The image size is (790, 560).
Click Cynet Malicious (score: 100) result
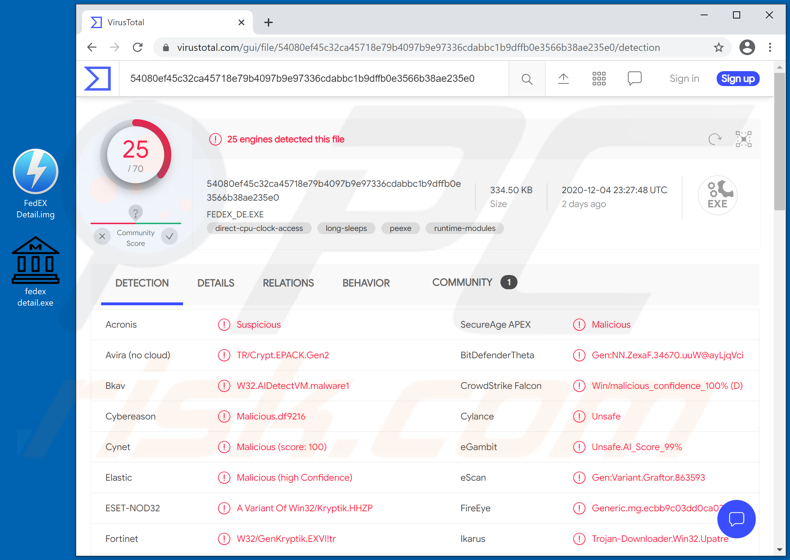coord(282,447)
